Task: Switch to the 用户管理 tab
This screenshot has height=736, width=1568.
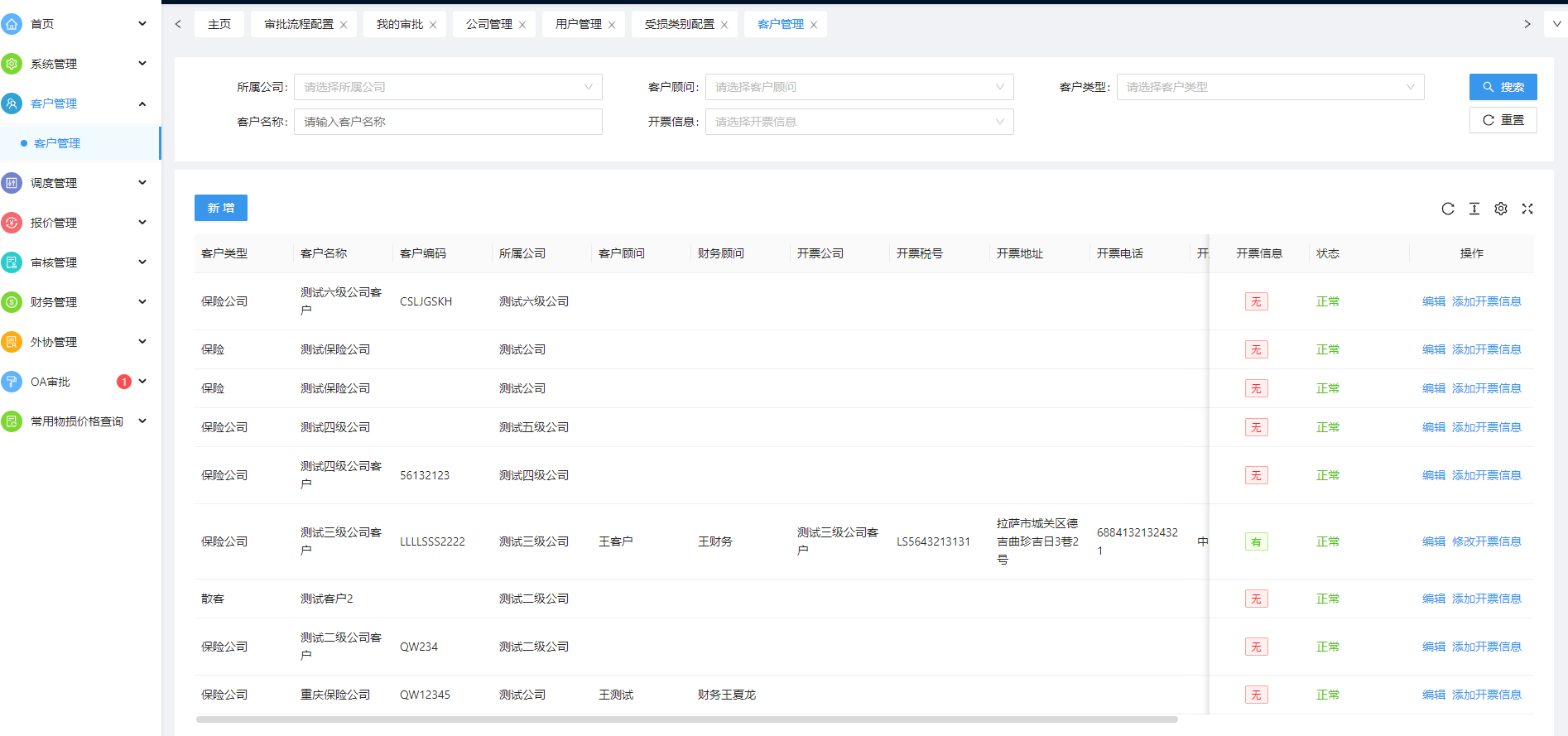Action: pyautogui.click(x=578, y=24)
